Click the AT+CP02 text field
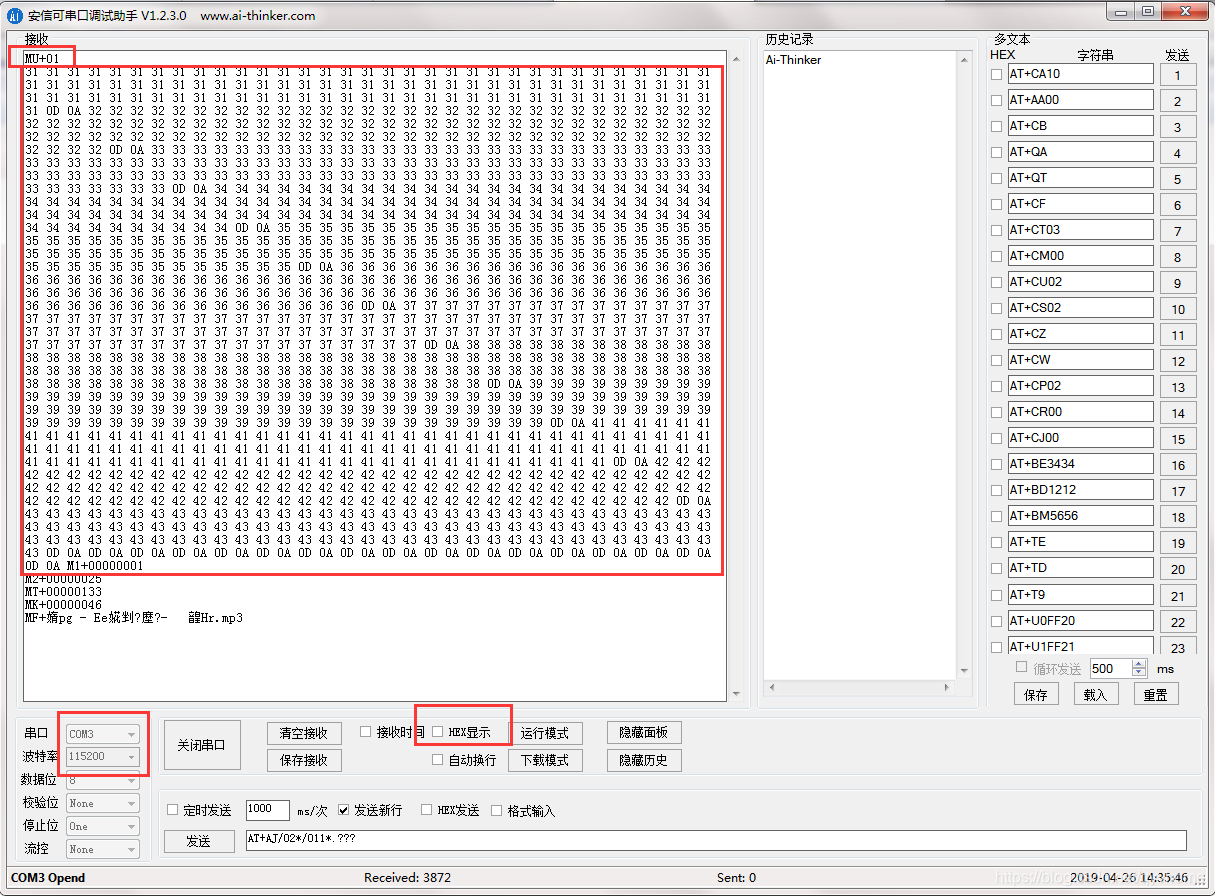The width and height of the screenshot is (1215, 896). [1080, 386]
